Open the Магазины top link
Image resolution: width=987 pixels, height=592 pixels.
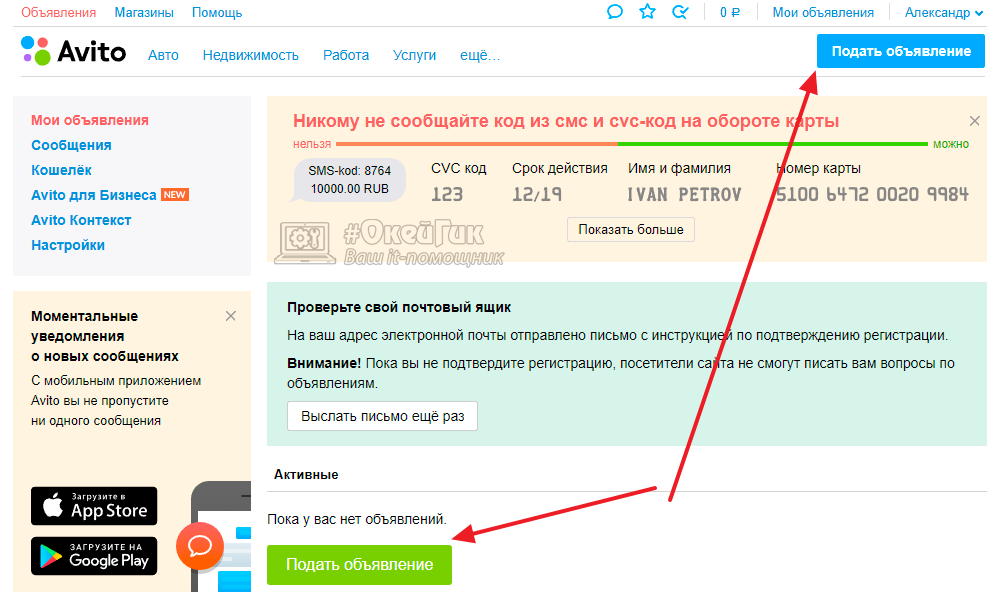(144, 13)
